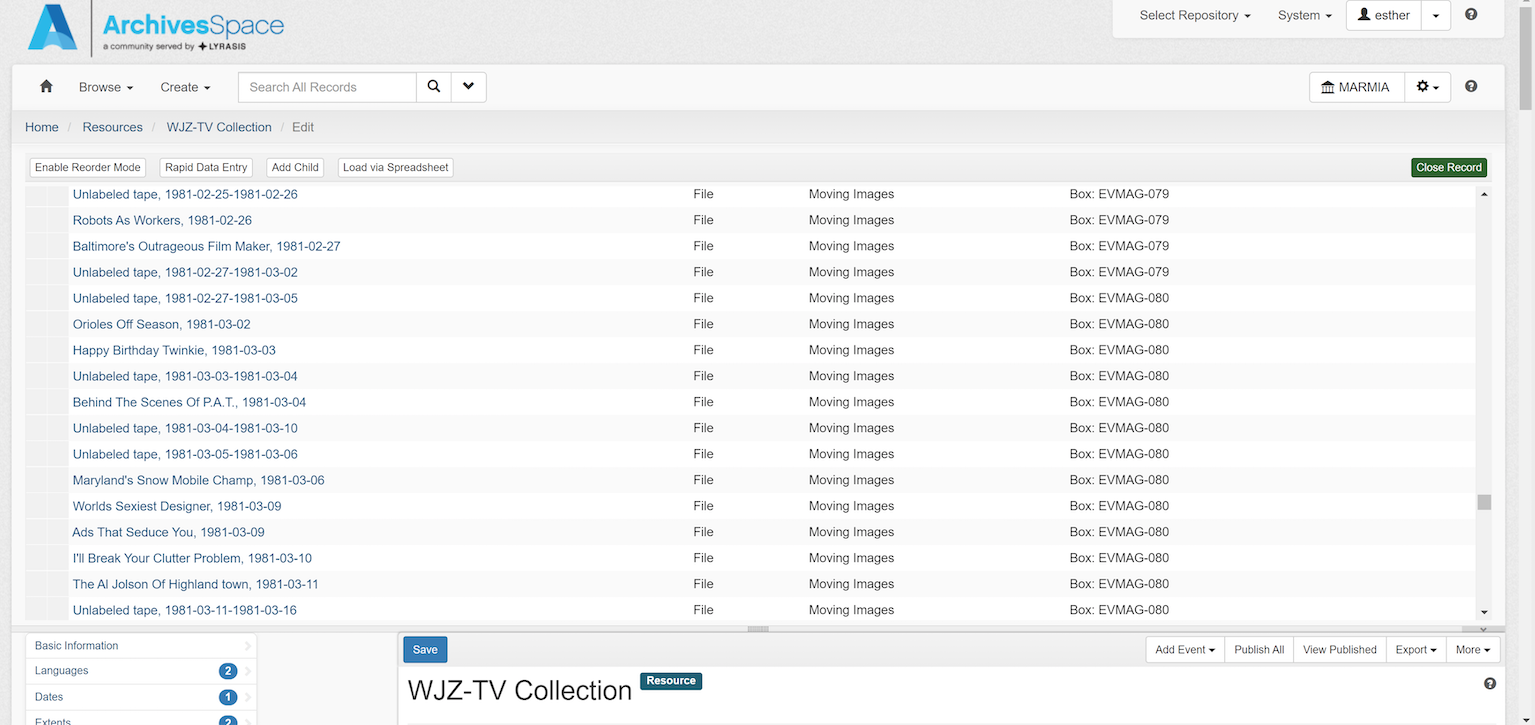This screenshot has height=725, width=1535.
Task: Click the help icon beside WJZ-TV Collection title
Action: 1490,683
